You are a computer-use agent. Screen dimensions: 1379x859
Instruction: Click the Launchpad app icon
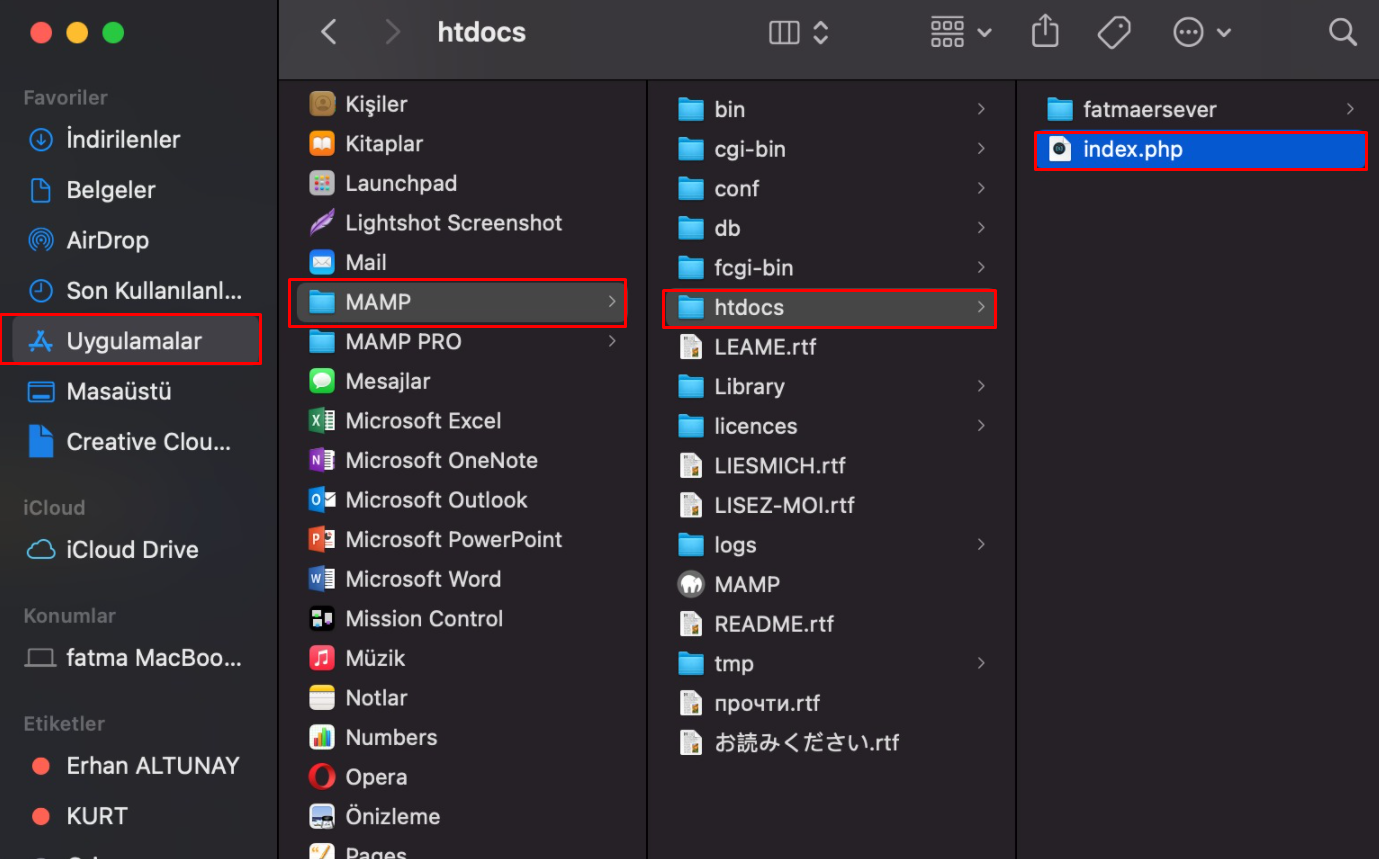(x=322, y=183)
